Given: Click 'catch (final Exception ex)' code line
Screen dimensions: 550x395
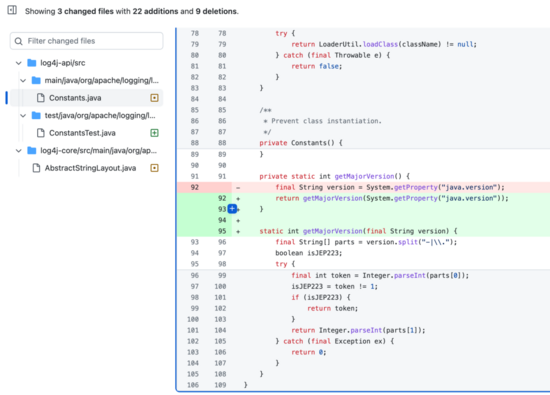Looking at the screenshot, I should [x=334, y=341].
